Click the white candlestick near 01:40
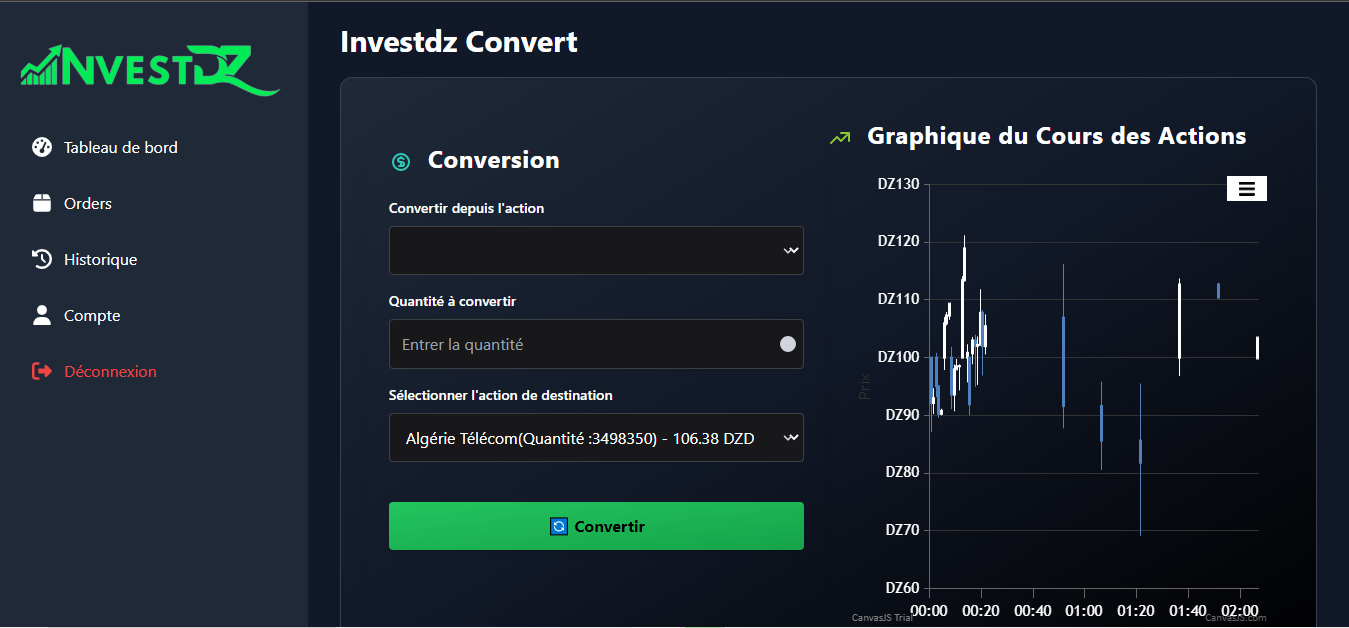The width and height of the screenshot is (1349, 628). [x=1179, y=320]
